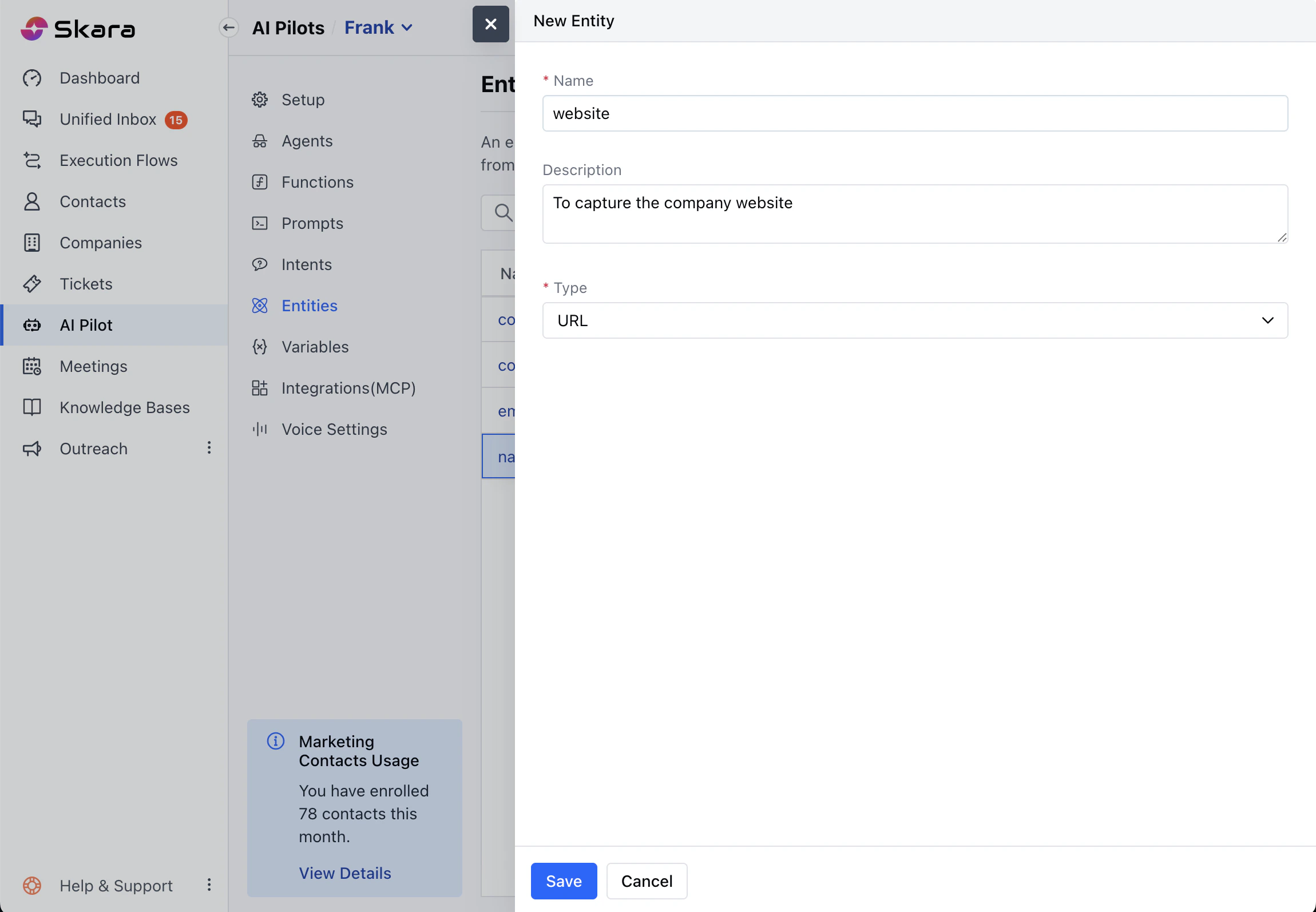Open the Outreach three-dot menu
The height and width of the screenshot is (912, 1316).
click(x=209, y=447)
